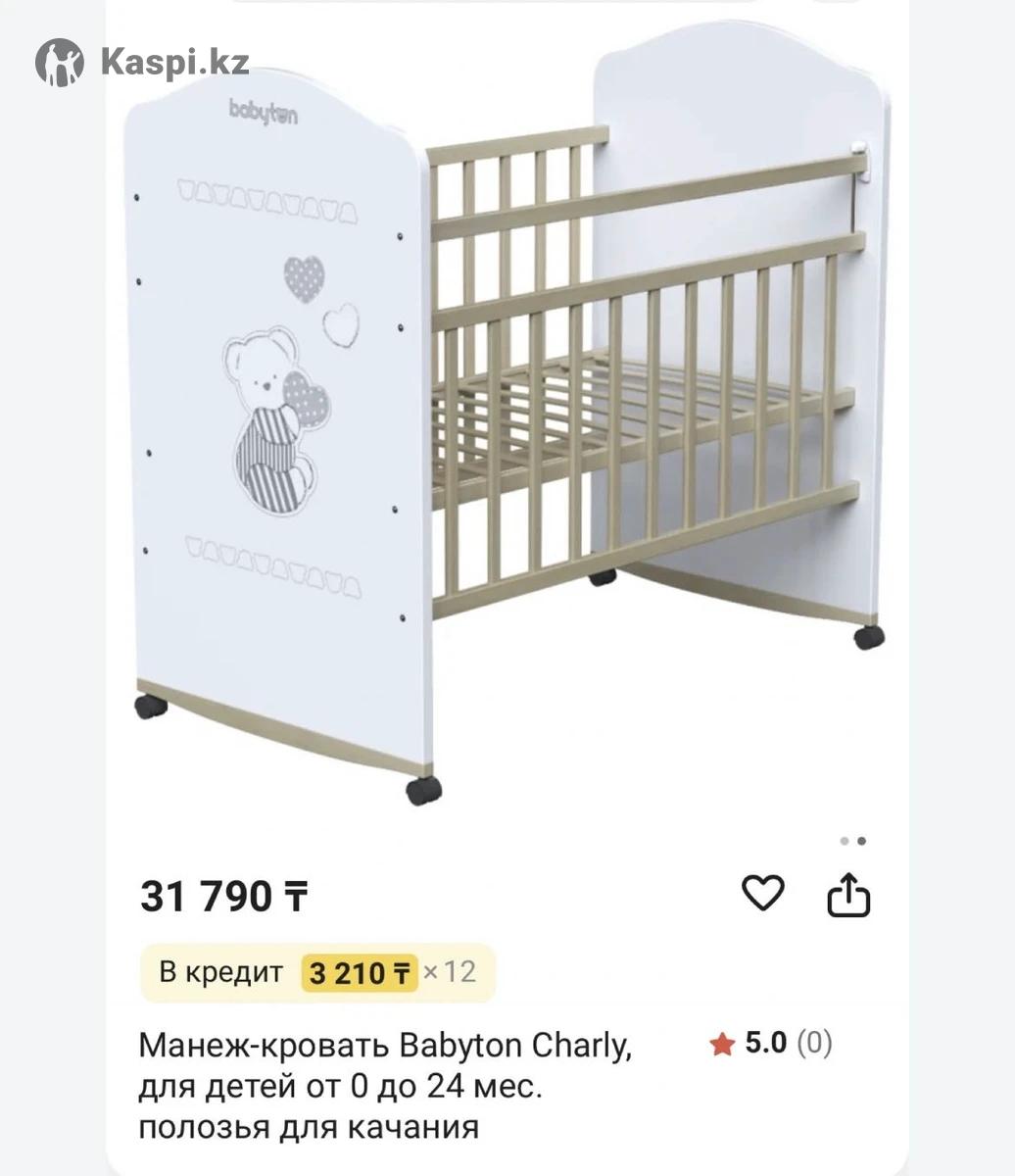Click the Kaspi.kz logo icon
The width and height of the screenshot is (1015, 1176).
59,63
